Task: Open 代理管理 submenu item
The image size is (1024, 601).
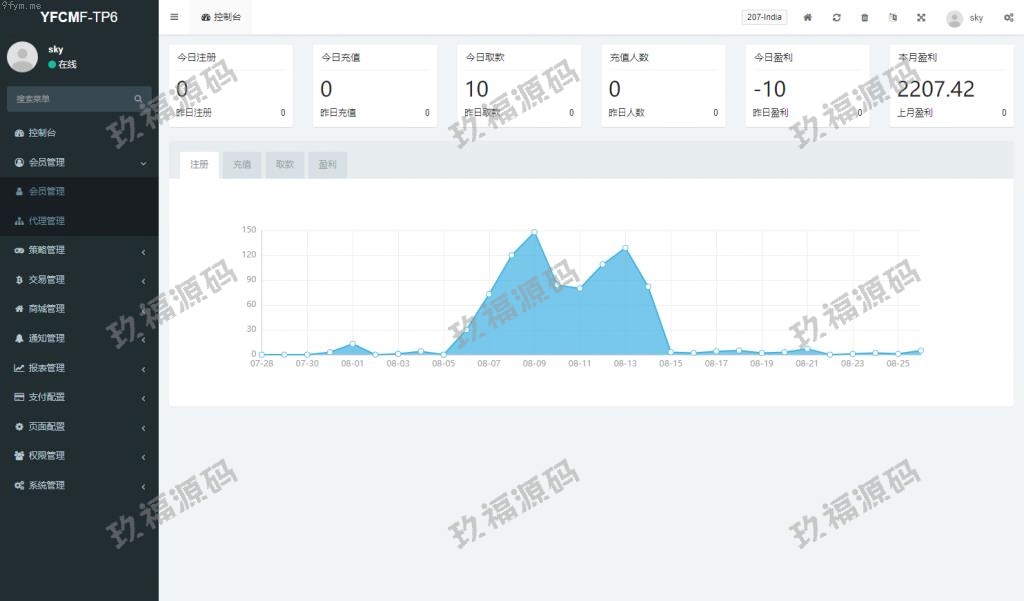Action: point(46,221)
